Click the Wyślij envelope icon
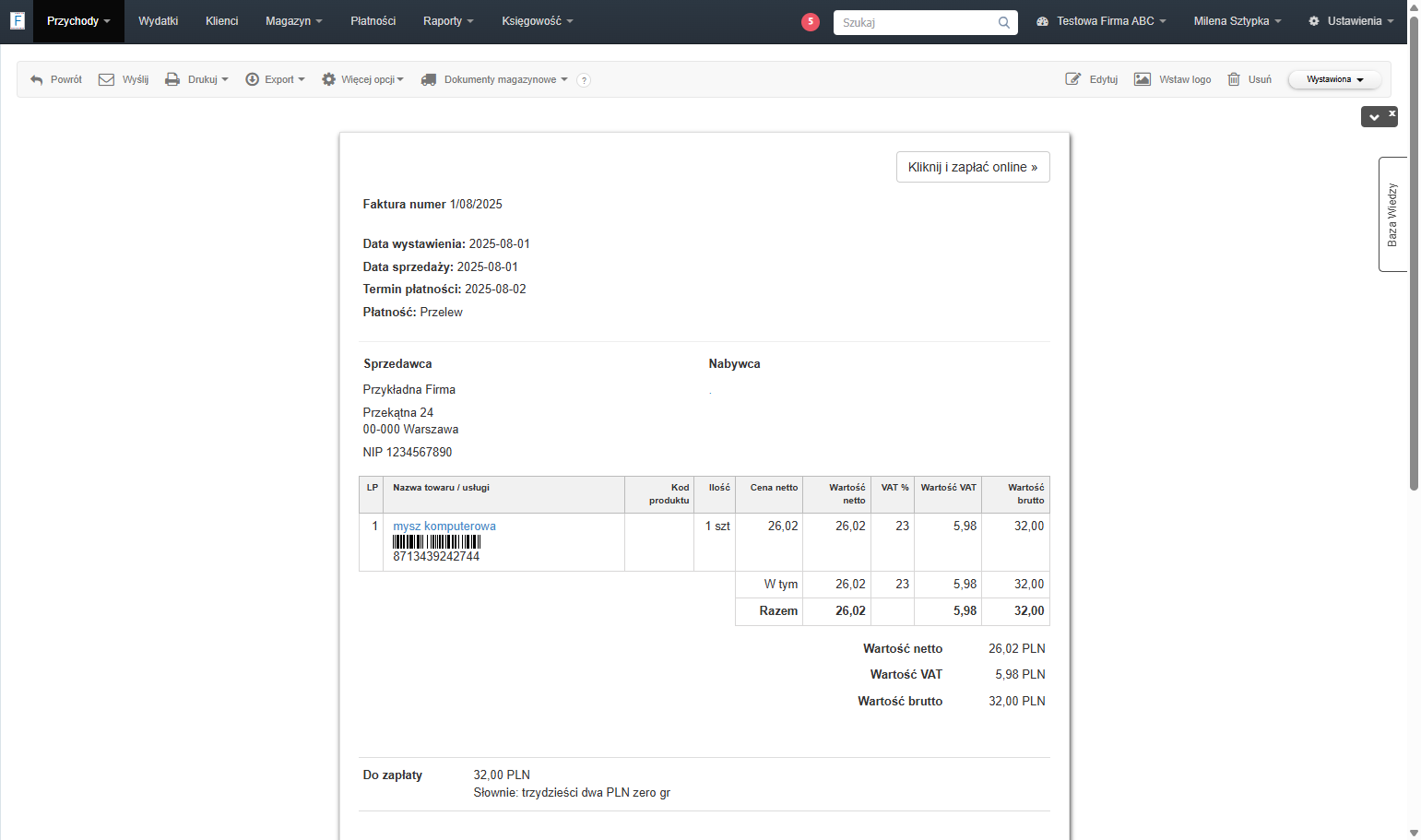This screenshot has width=1421, height=840. tap(107, 79)
